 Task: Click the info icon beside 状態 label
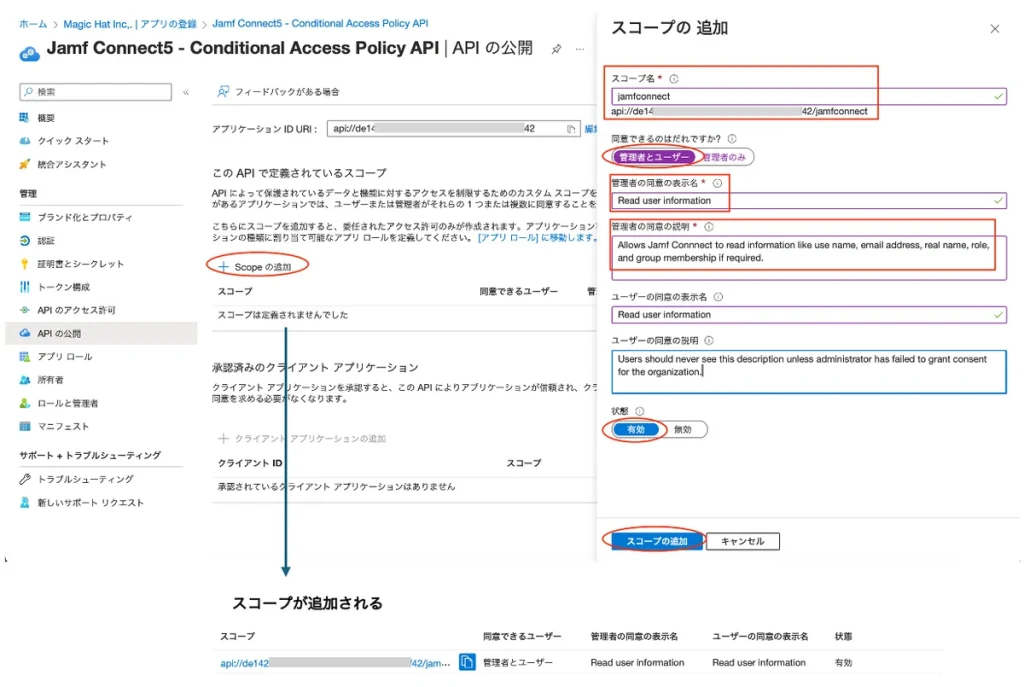[640, 411]
